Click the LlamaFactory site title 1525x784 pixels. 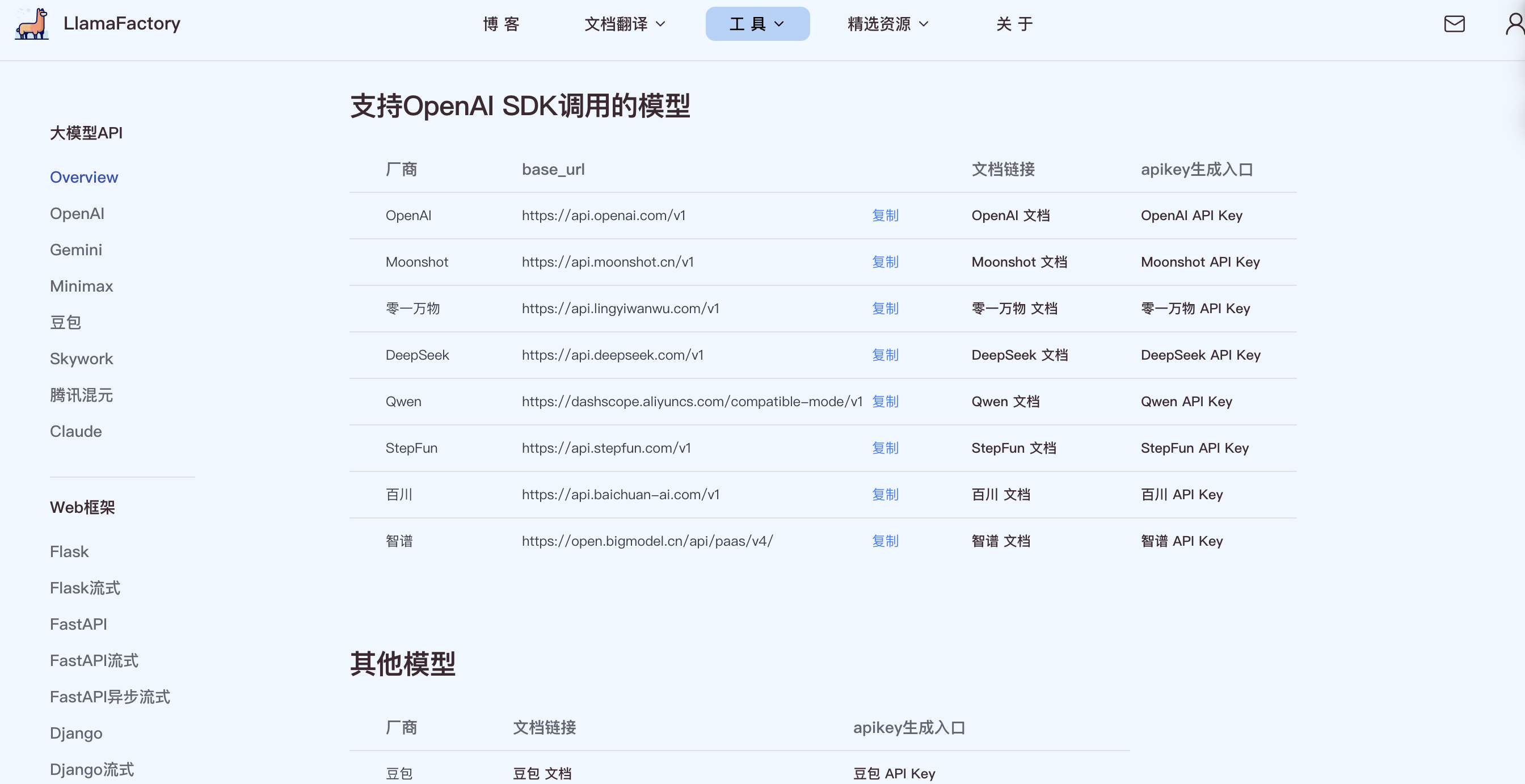[x=121, y=24]
